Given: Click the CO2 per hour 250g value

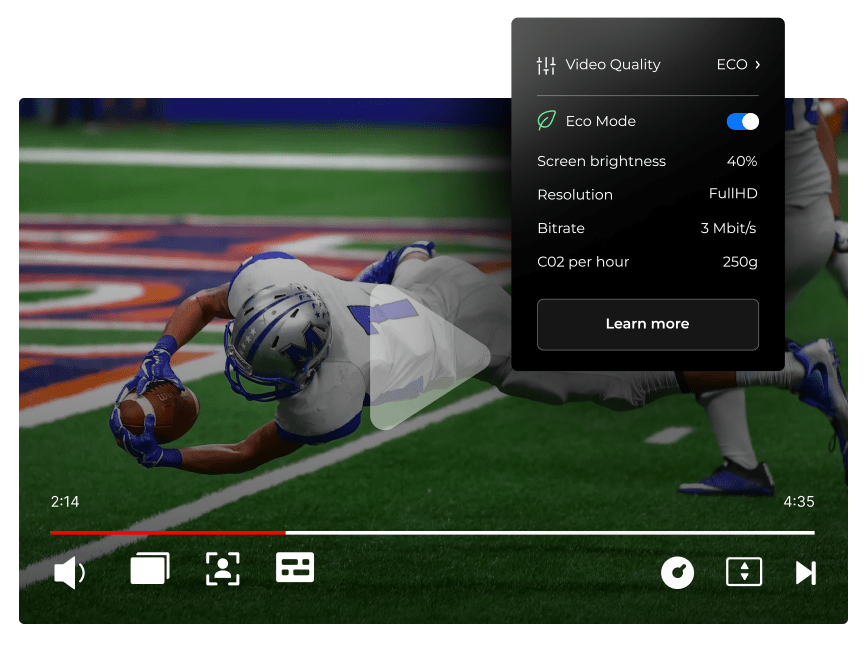Looking at the screenshot, I should pyautogui.click(x=740, y=262).
